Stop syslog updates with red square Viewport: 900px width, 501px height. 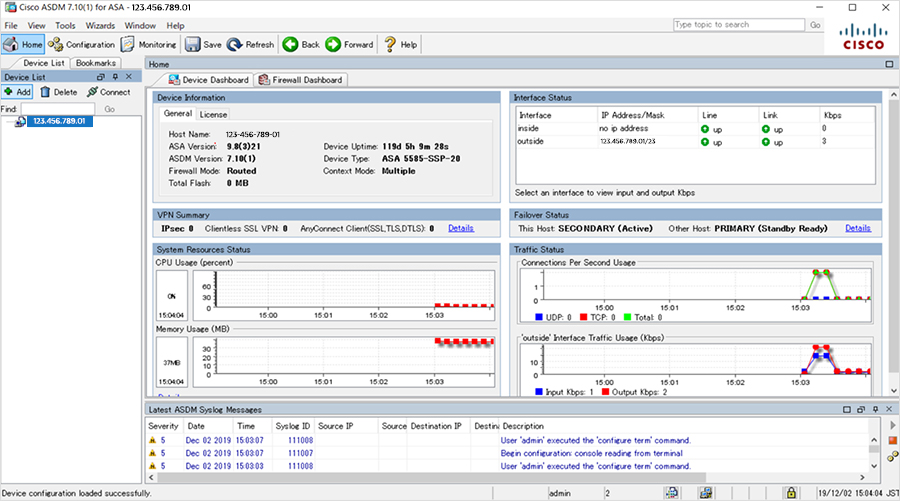coord(893,440)
